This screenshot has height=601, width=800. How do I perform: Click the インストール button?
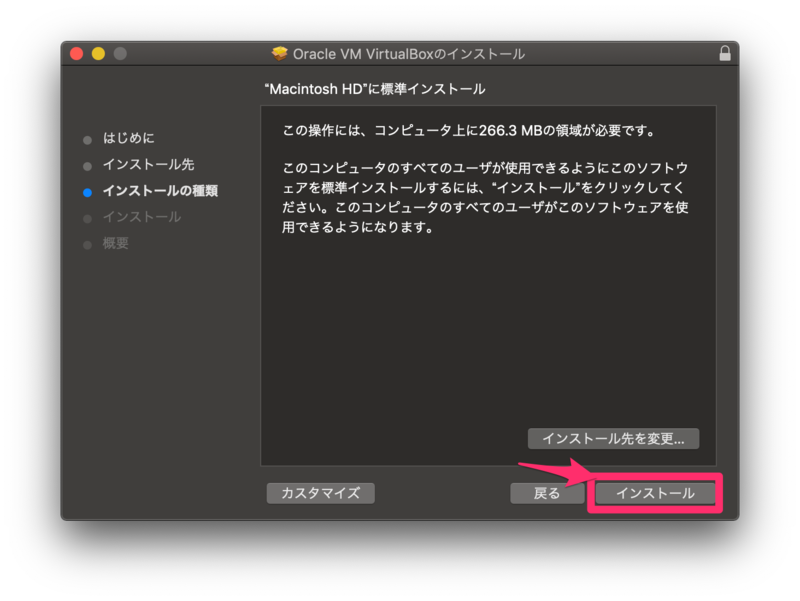pyautogui.click(x=655, y=493)
